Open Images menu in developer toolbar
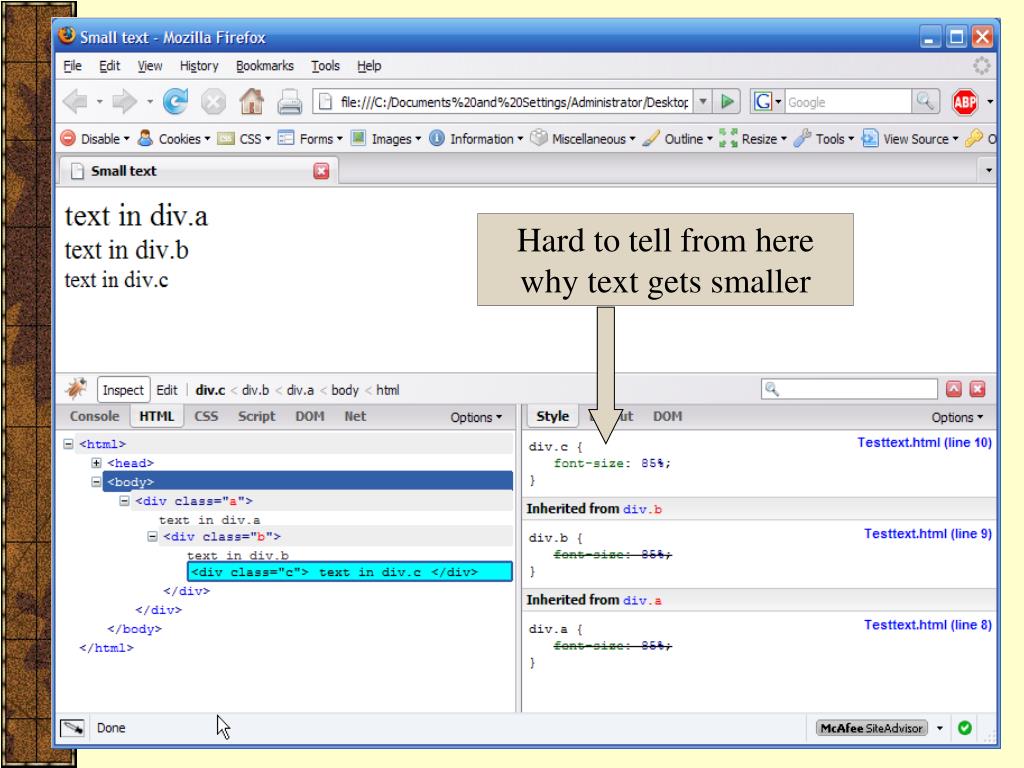Screen dimensions: 1024x768 click(x=386, y=138)
